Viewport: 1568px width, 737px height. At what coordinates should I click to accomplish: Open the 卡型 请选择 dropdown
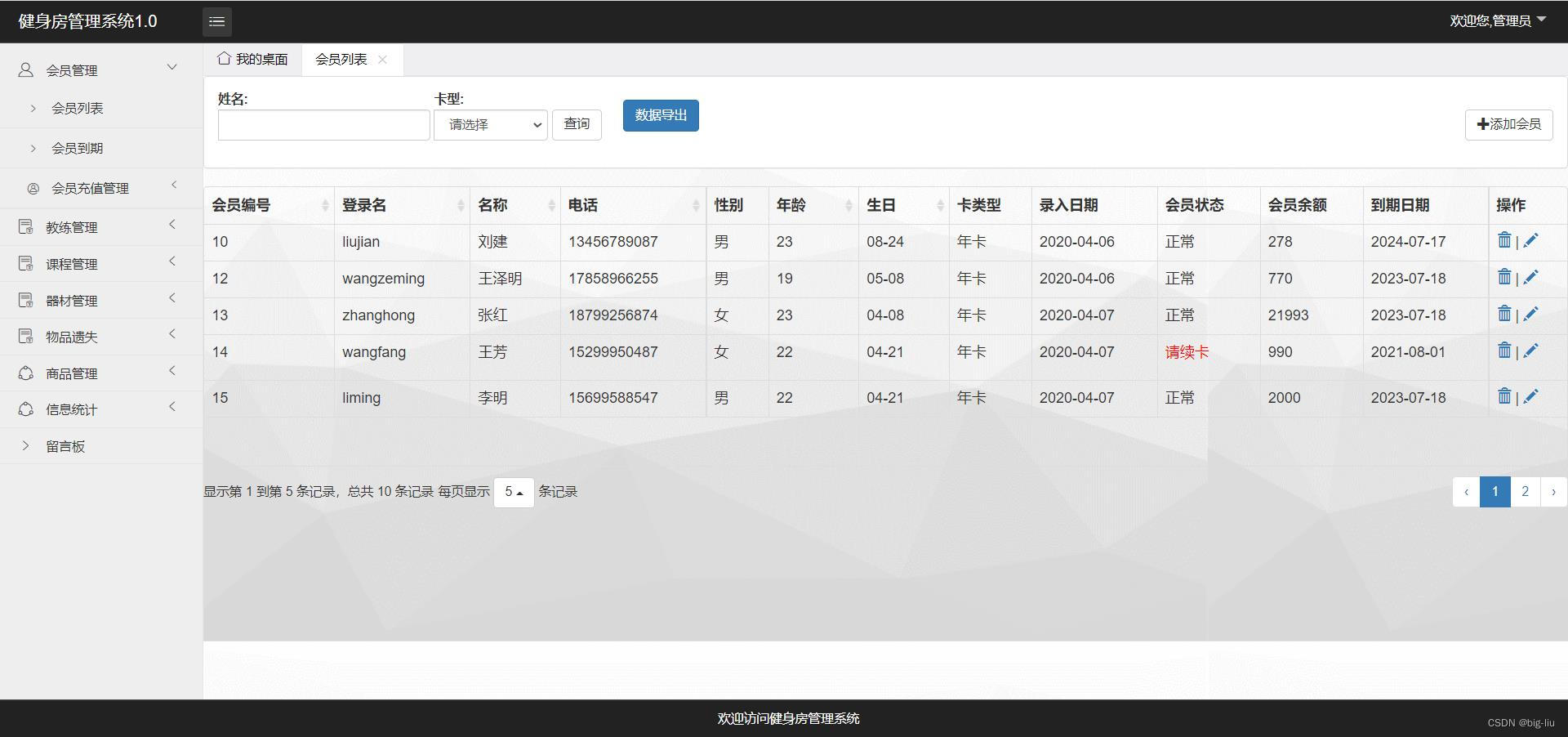pyautogui.click(x=490, y=125)
